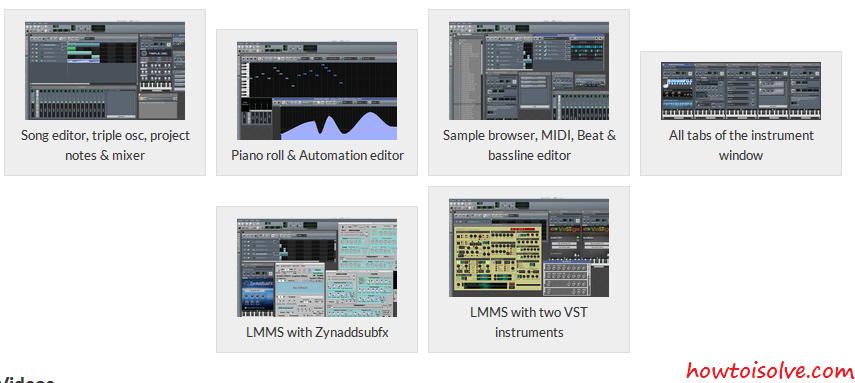The height and width of the screenshot is (383, 855).
Task: Open the Song editor, triple osc screenshot thumbnail
Action: pyautogui.click(x=105, y=71)
